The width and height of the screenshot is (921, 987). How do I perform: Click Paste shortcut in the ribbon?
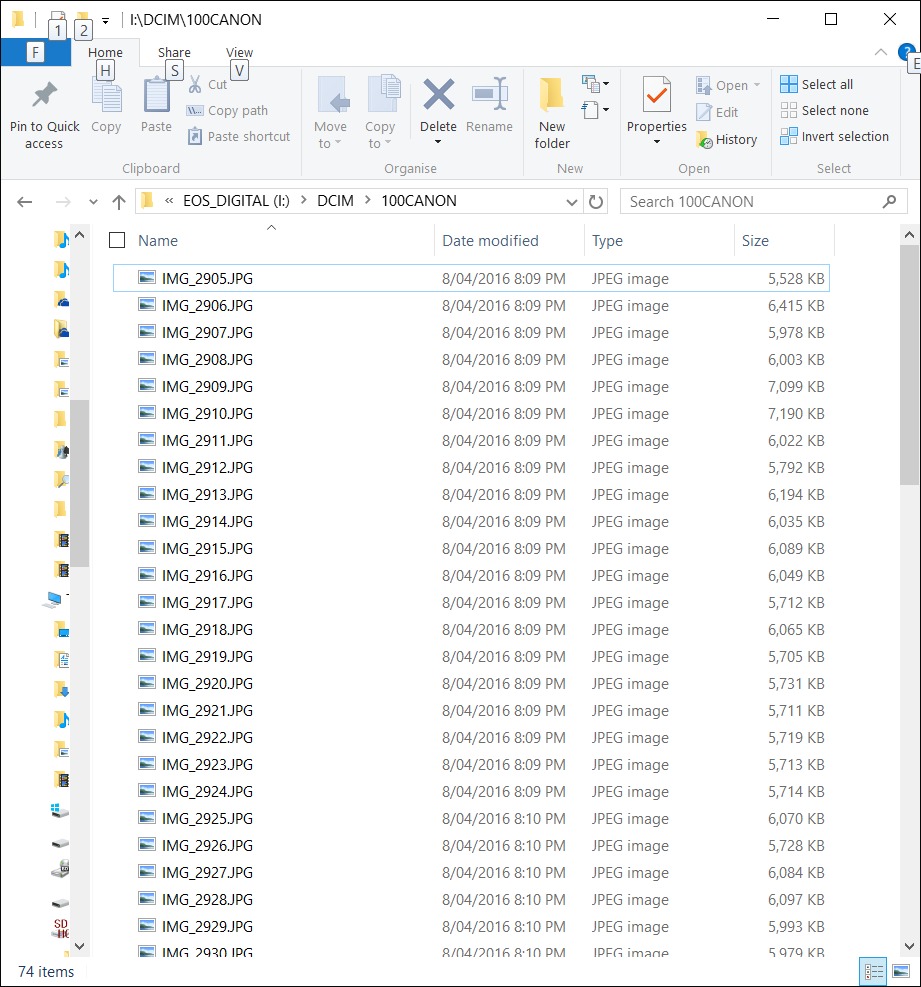coord(239,137)
